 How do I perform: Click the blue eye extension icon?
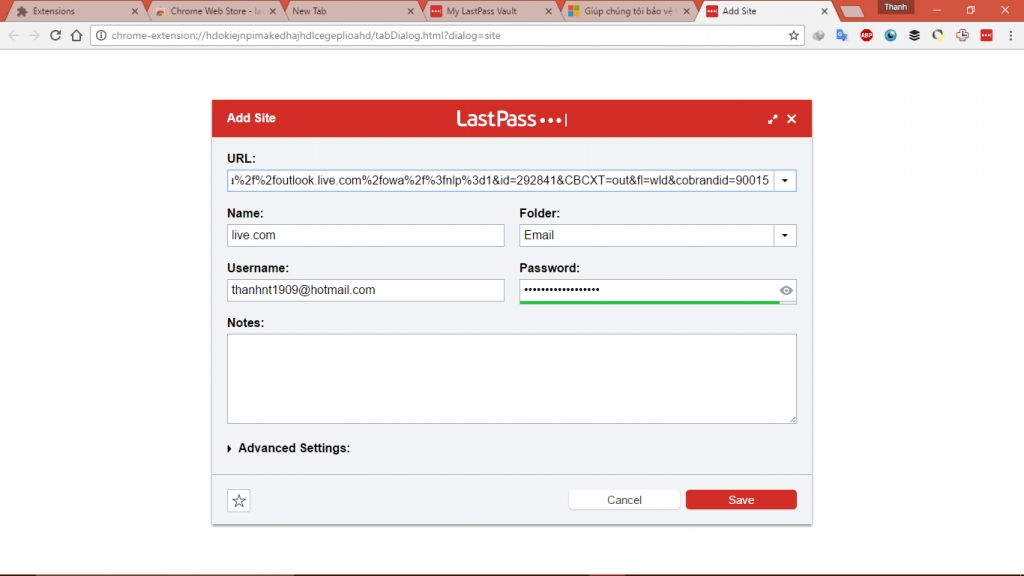click(x=891, y=35)
